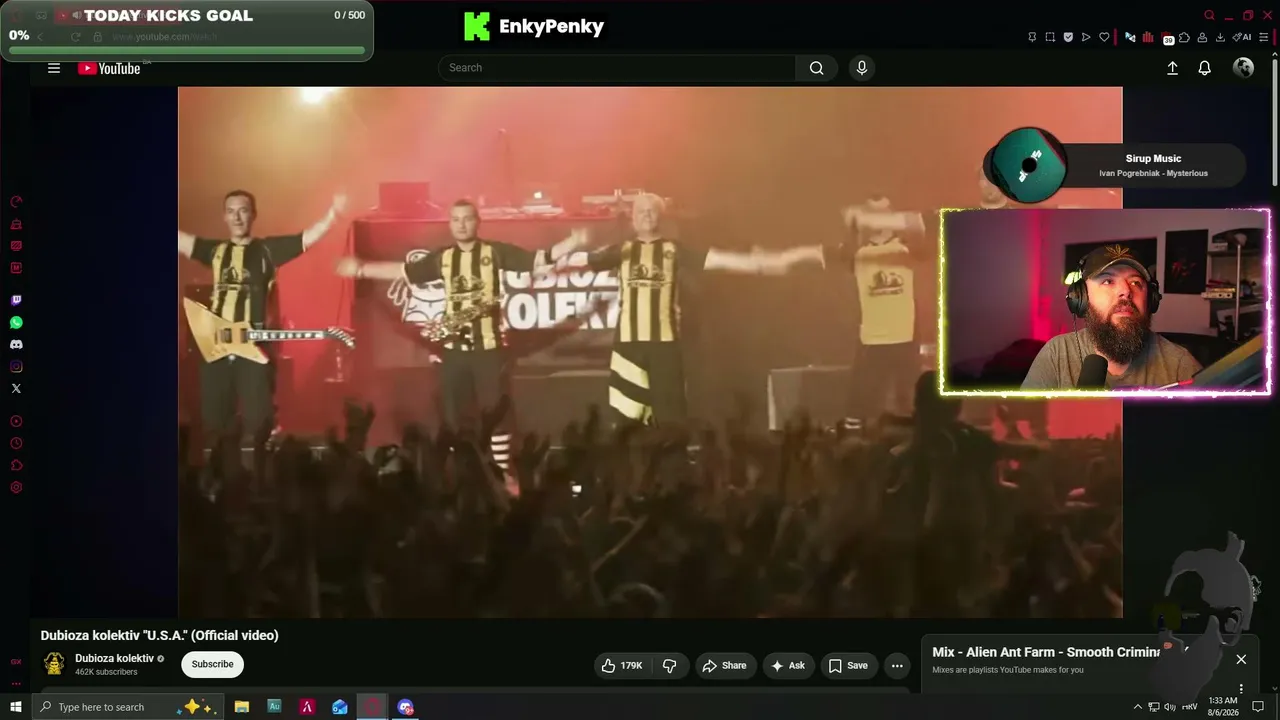
Task: Share the Dubioza kolektiv video
Action: pyautogui.click(x=724, y=666)
